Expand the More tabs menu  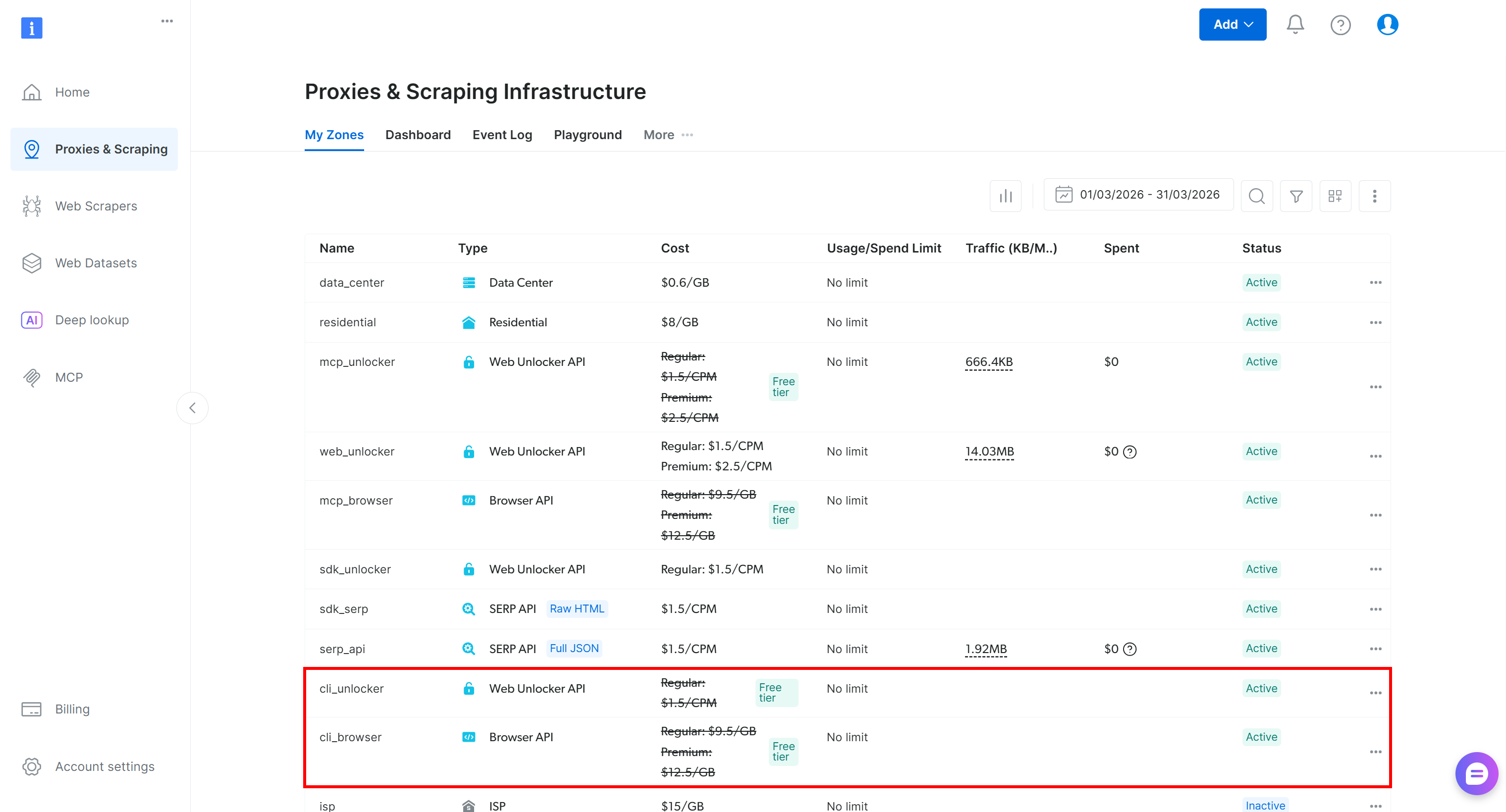[668, 135]
